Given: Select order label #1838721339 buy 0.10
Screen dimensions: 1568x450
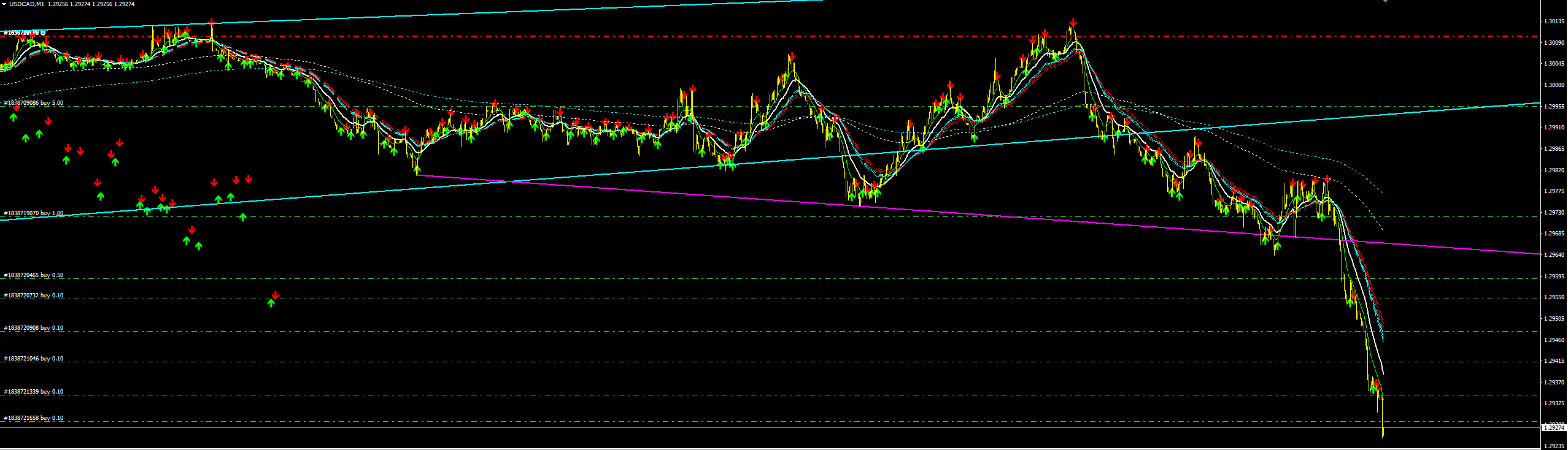Looking at the screenshot, I should coord(34,392).
